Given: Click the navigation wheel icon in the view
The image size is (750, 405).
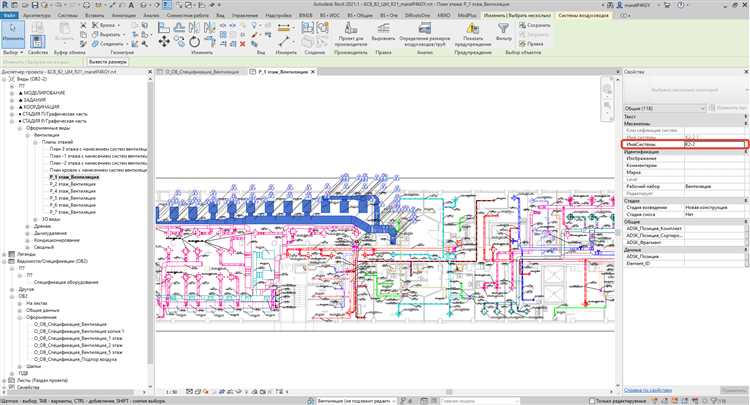Looking at the screenshot, I should pyautogui.click(x=607, y=89).
